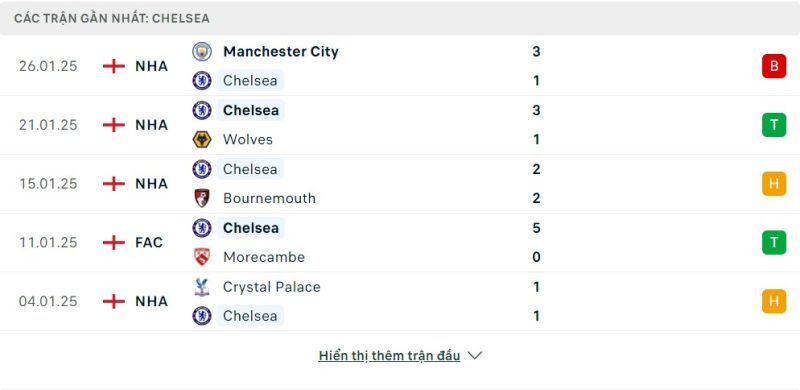Click the FAC competition label
Screen dimensions: 800x390
click(149, 242)
